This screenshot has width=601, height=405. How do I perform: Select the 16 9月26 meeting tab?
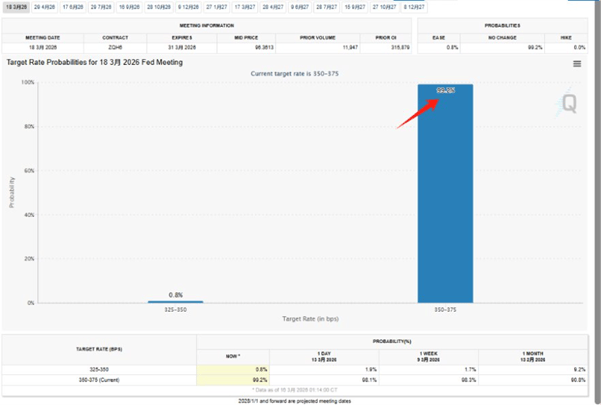[130, 6]
